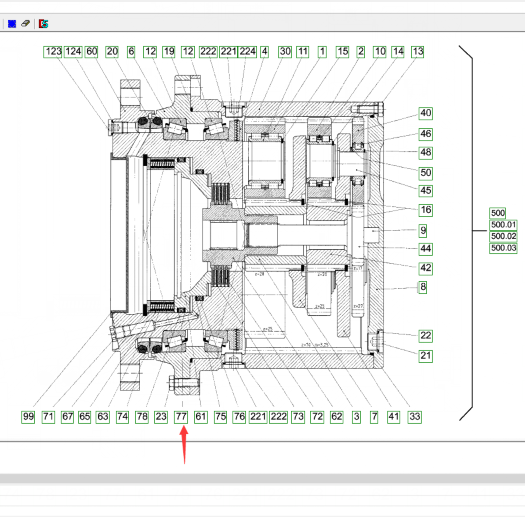Select part label 16 on the right side

tap(426, 210)
